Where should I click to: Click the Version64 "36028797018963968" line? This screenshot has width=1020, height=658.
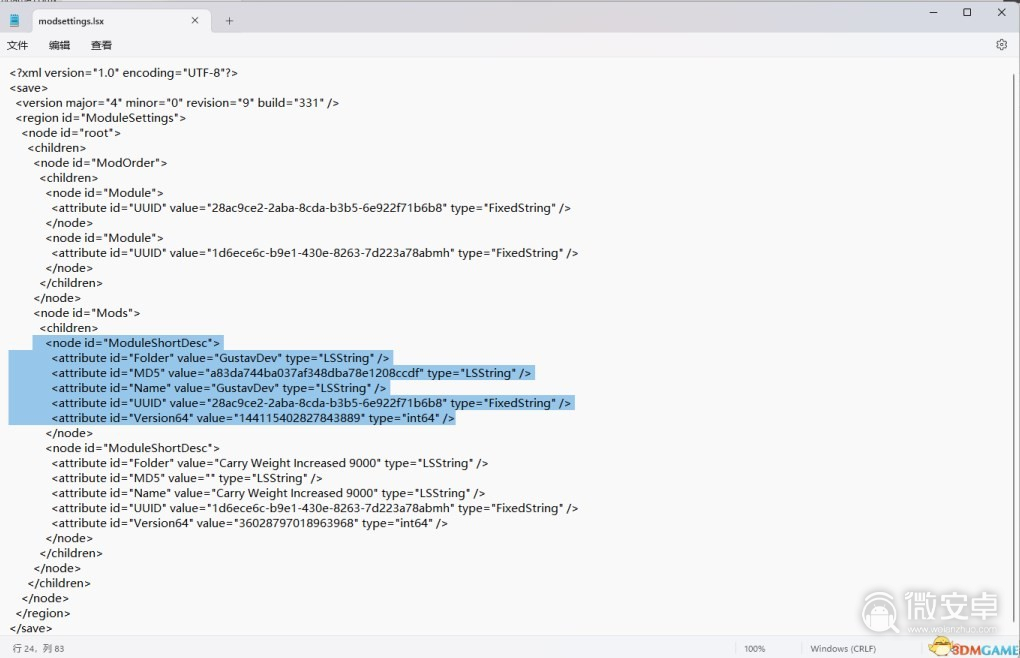[249, 523]
